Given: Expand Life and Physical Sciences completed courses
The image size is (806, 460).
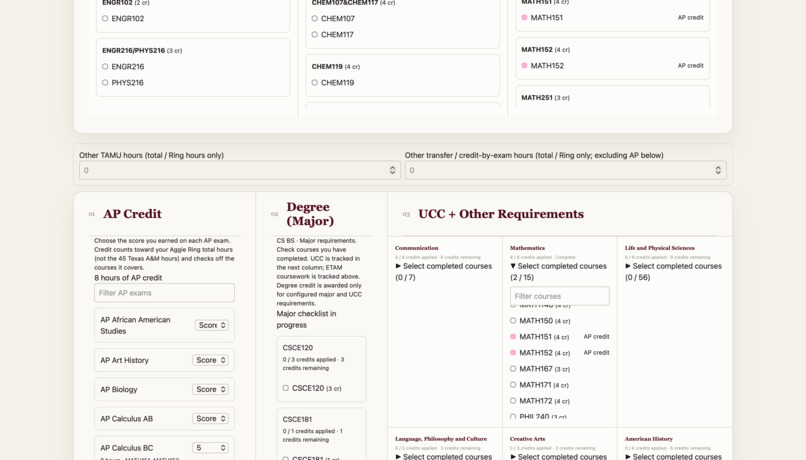Looking at the screenshot, I should pos(673,271).
